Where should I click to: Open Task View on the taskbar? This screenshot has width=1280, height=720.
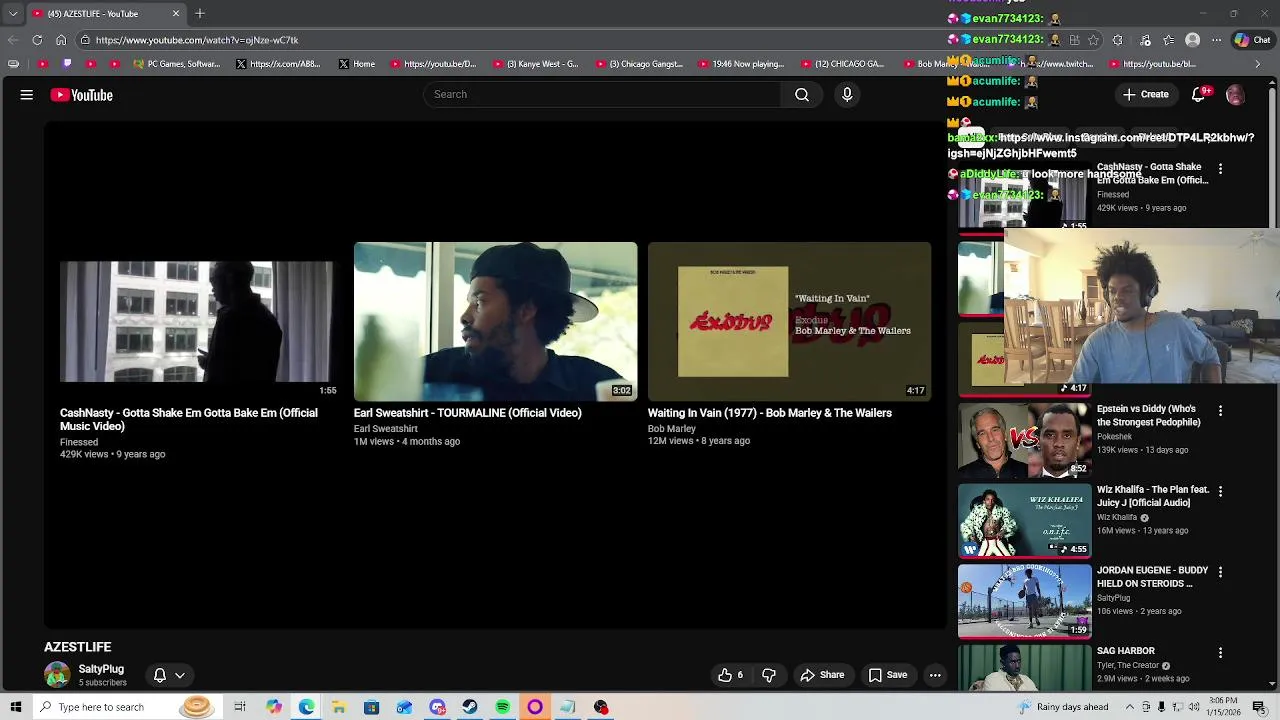click(x=240, y=707)
